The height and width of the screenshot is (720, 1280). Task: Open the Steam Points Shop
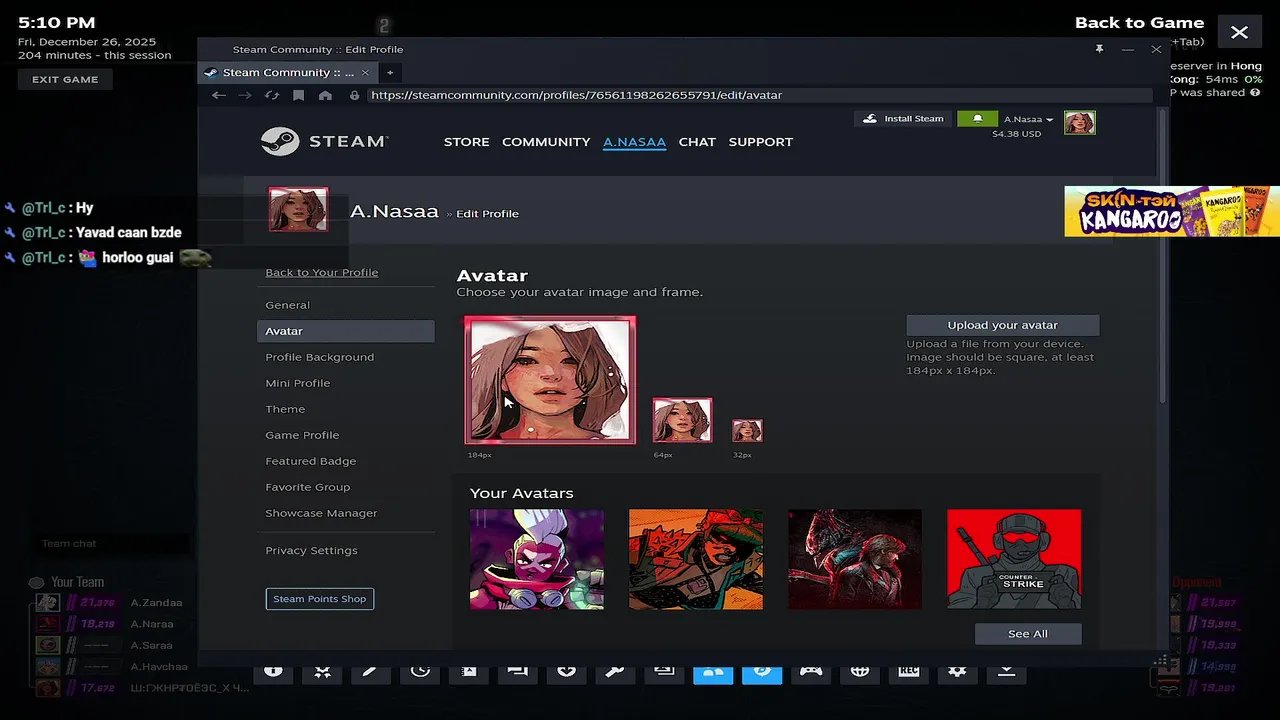coord(320,599)
